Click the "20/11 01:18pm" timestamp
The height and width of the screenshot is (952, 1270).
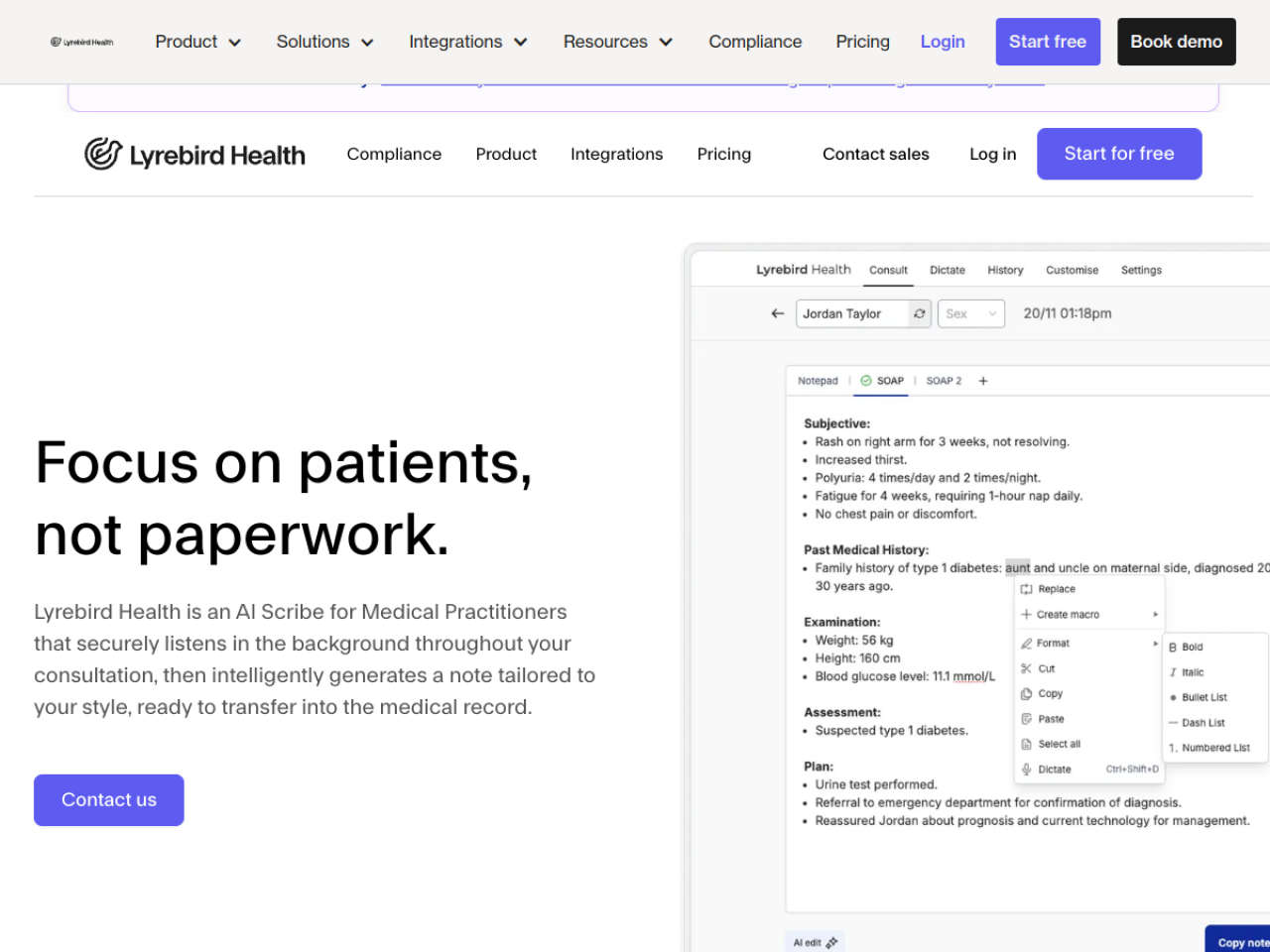pos(1068,313)
